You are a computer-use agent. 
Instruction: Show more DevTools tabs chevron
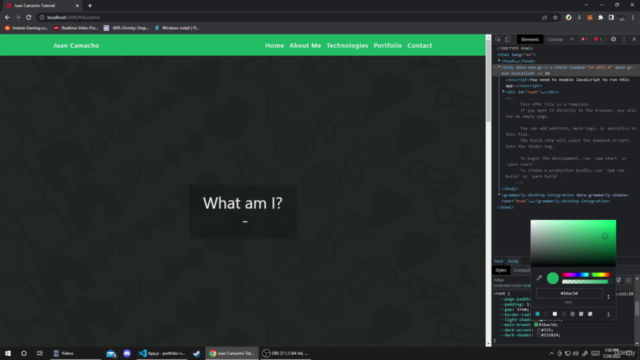[572, 39]
